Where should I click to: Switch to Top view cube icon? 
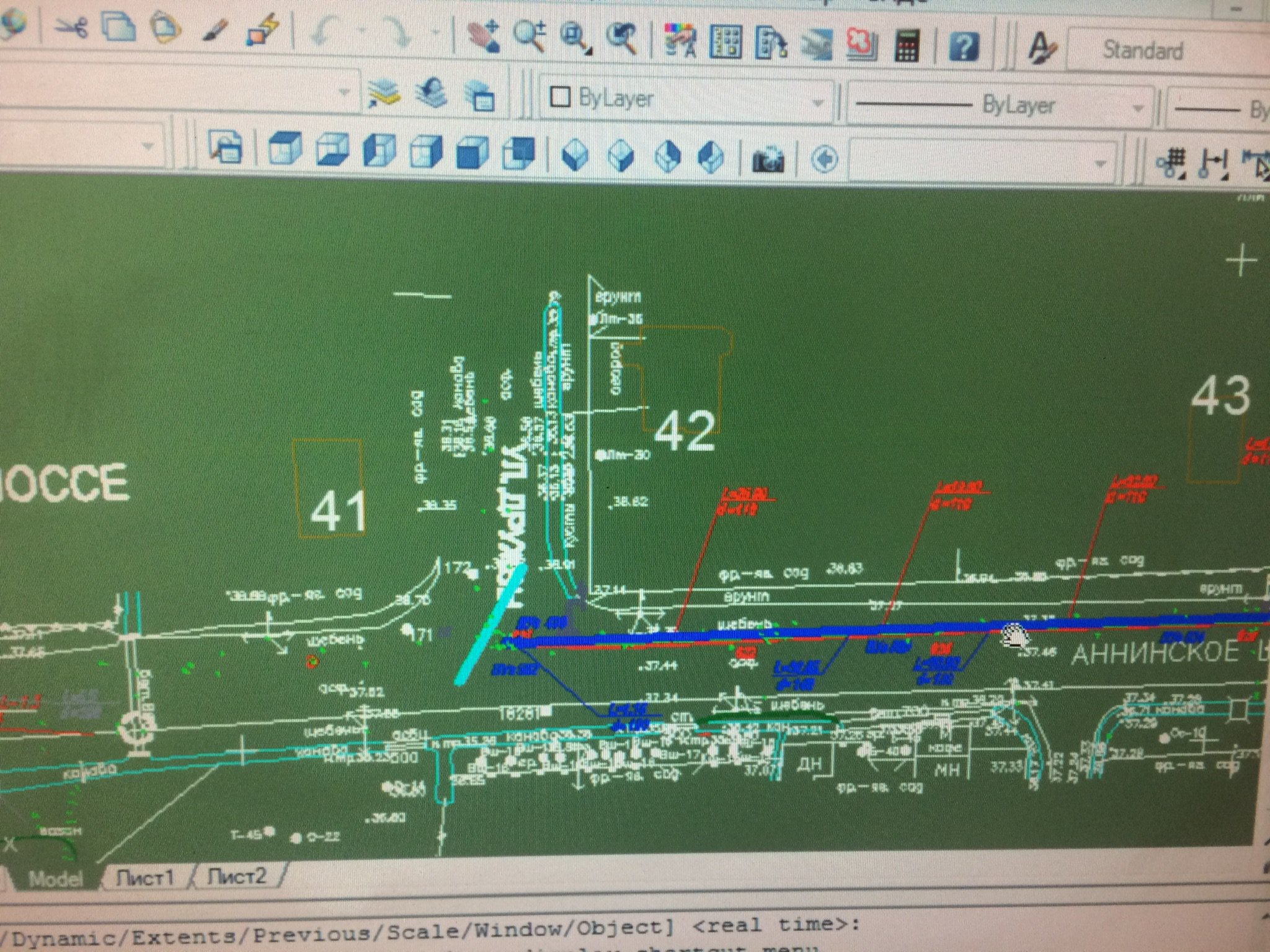point(285,149)
